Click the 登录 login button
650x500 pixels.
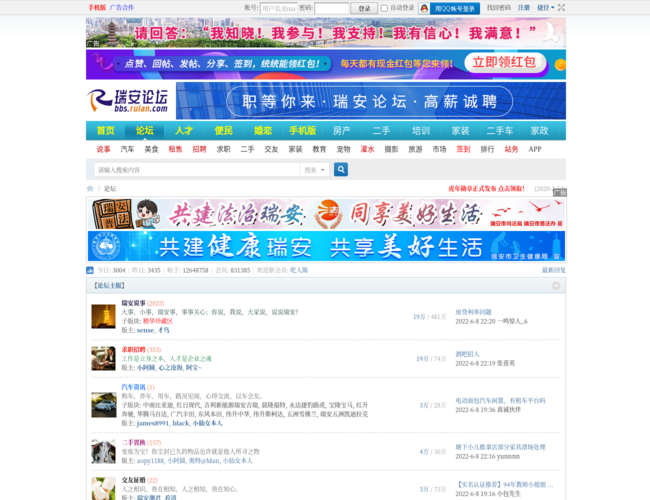364,8
